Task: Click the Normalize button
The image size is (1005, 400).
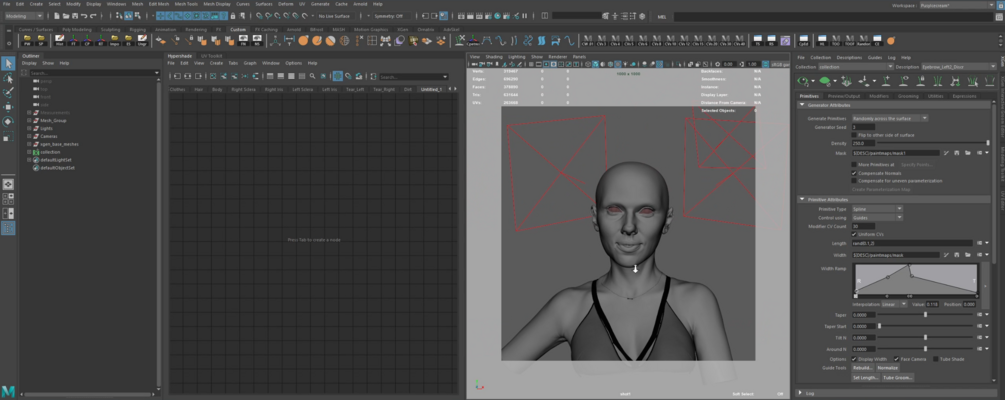Action: (887, 368)
